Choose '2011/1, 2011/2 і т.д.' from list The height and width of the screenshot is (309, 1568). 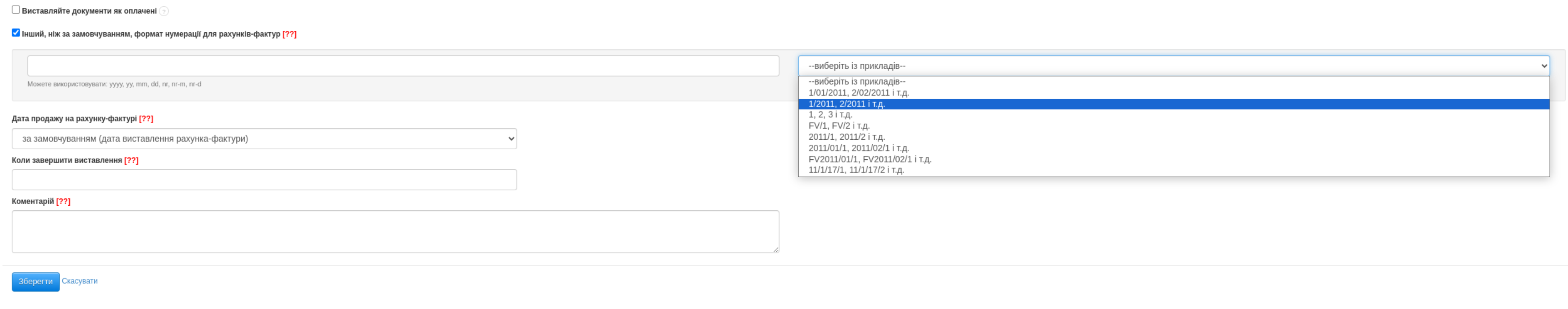(846, 137)
